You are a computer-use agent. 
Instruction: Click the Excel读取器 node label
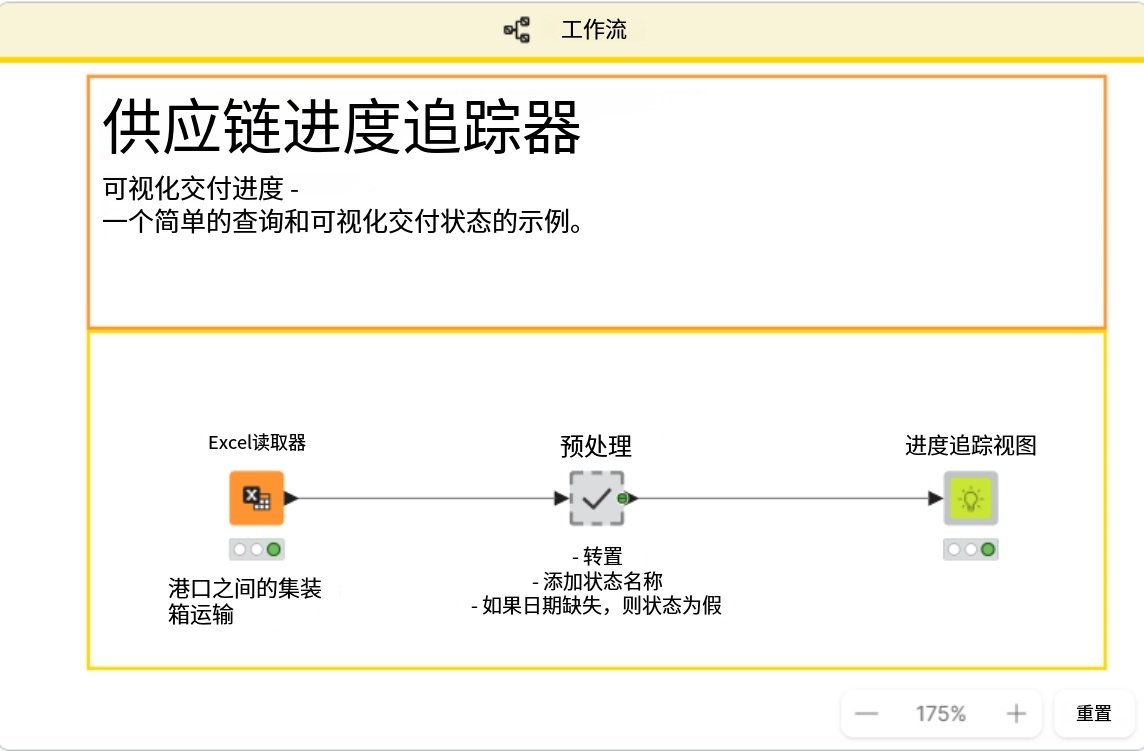tap(257, 443)
